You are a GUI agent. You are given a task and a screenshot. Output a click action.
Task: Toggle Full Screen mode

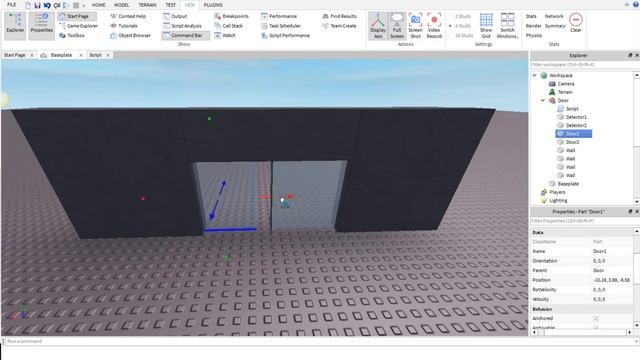pyautogui.click(x=397, y=26)
